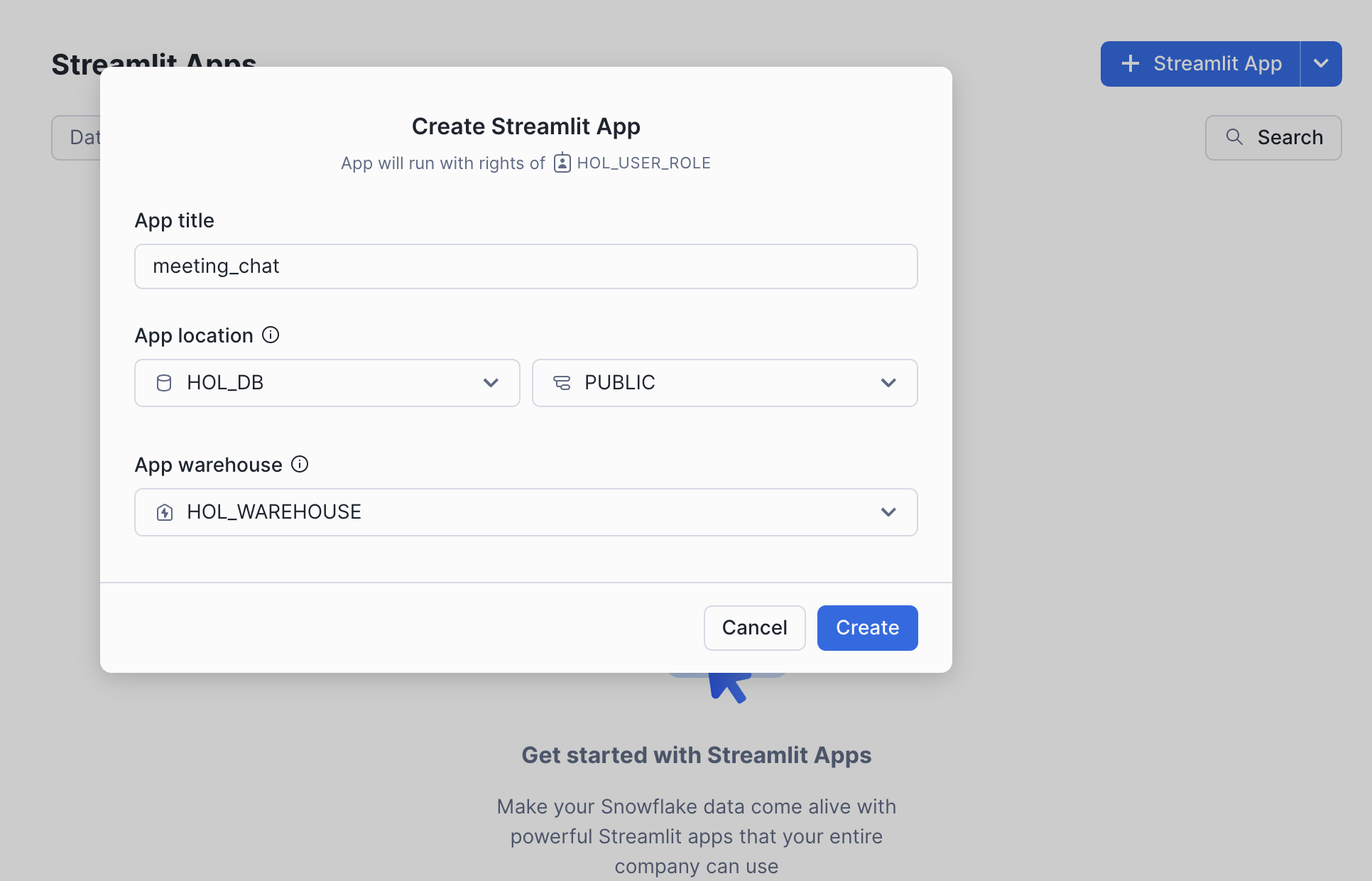Focus the App title text field

pyautogui.click(x=526, y=266)
